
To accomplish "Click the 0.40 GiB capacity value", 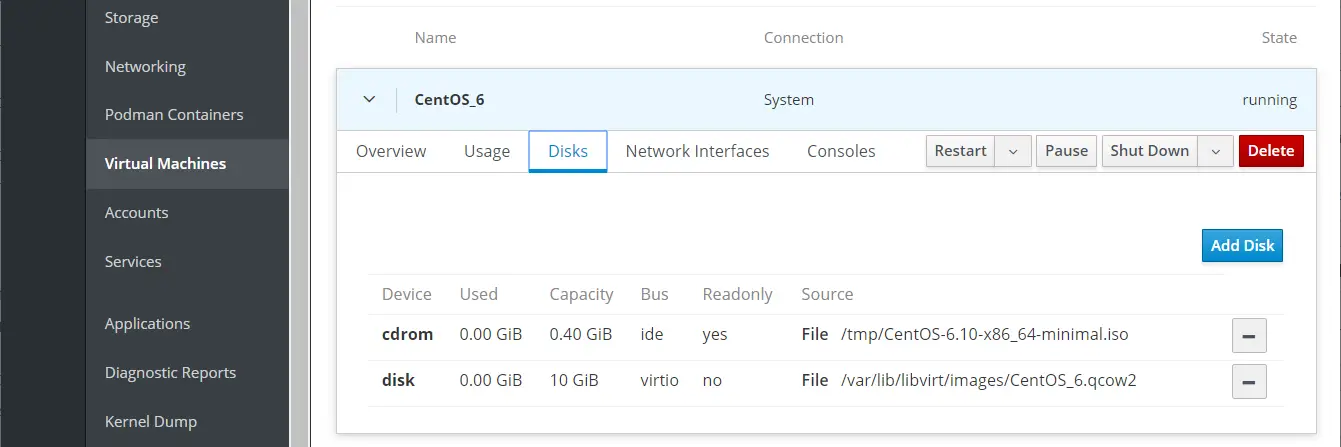I will tap(581, 335).
